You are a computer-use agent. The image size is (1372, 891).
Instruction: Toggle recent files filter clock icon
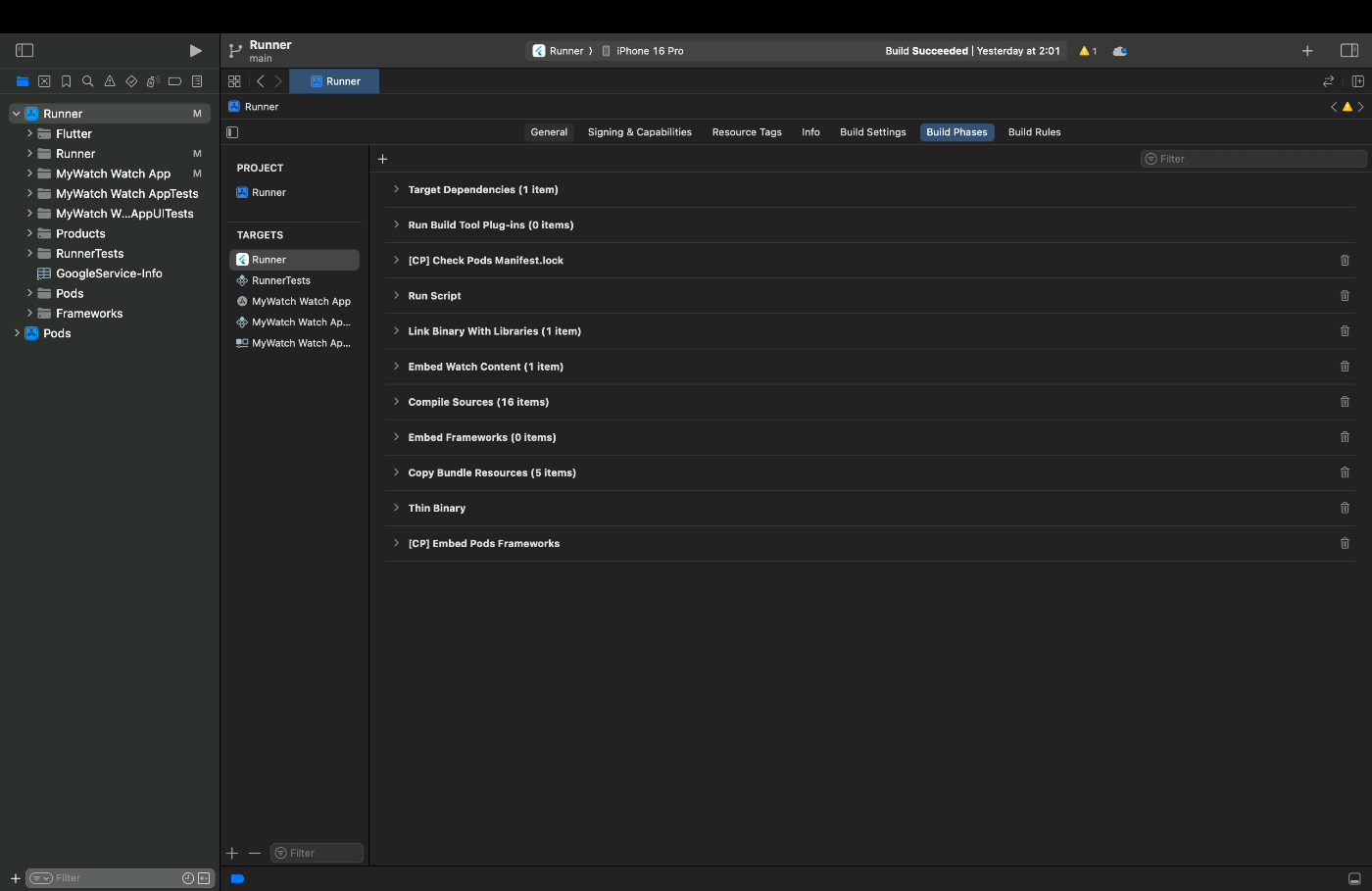188,878
